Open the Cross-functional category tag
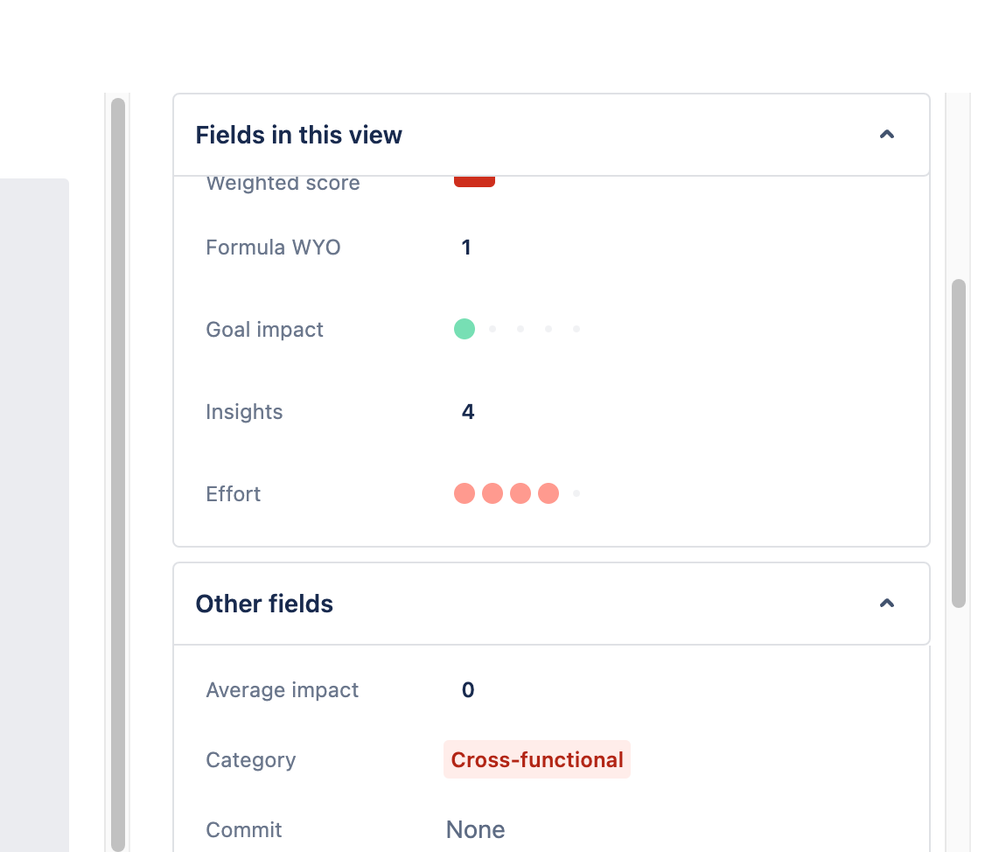 tap(537, 760)
